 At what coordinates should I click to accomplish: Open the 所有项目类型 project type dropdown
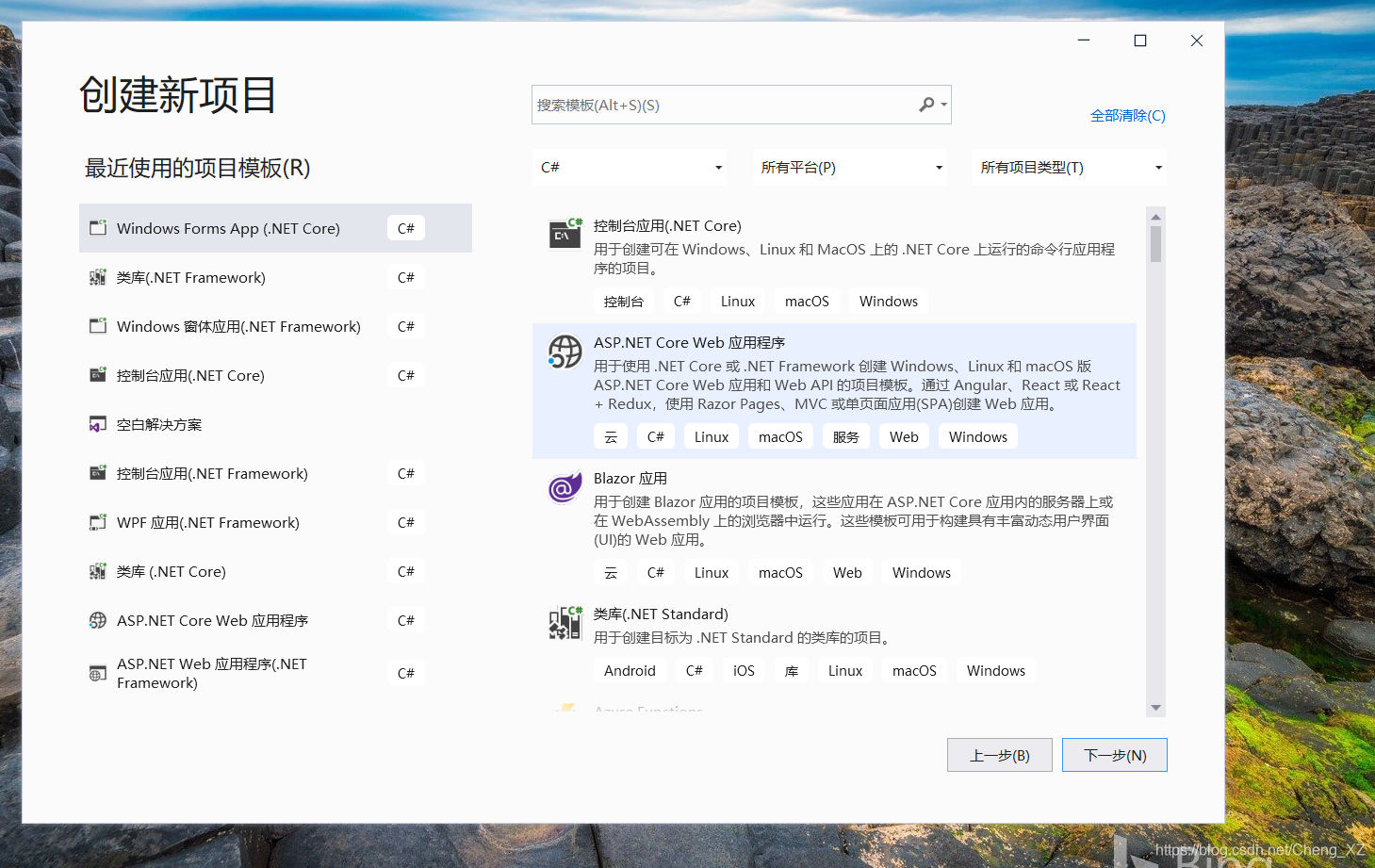(x=1068, y=167)
